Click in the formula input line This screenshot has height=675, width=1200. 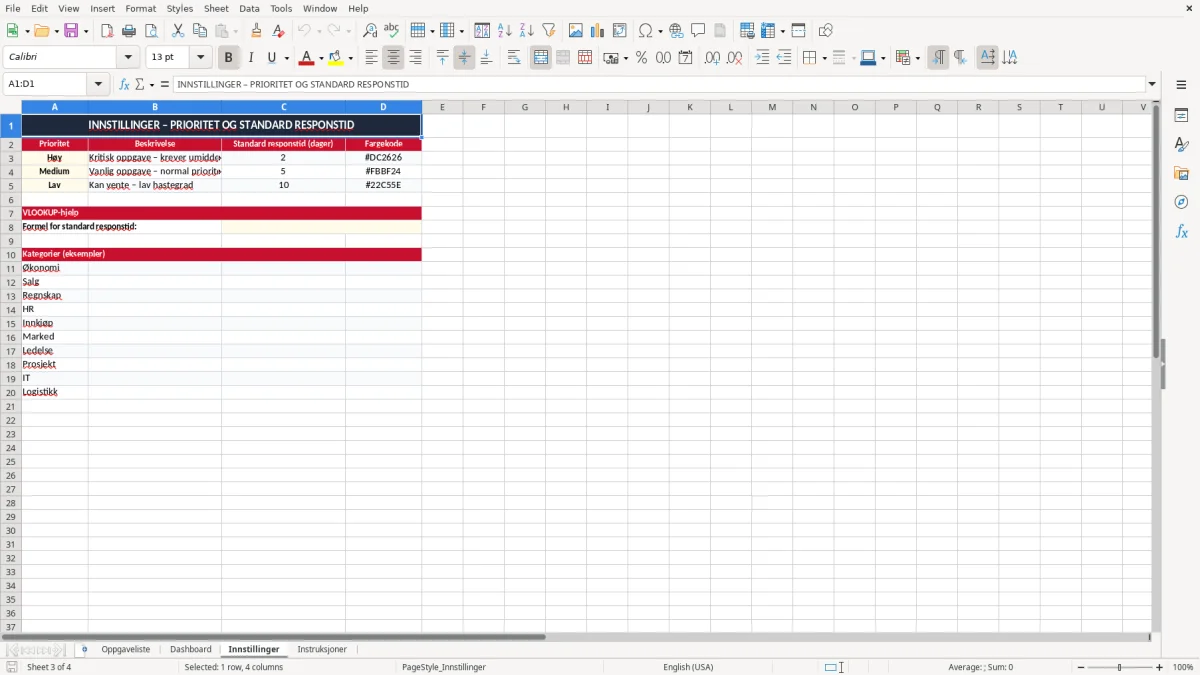tap(658, 84)
